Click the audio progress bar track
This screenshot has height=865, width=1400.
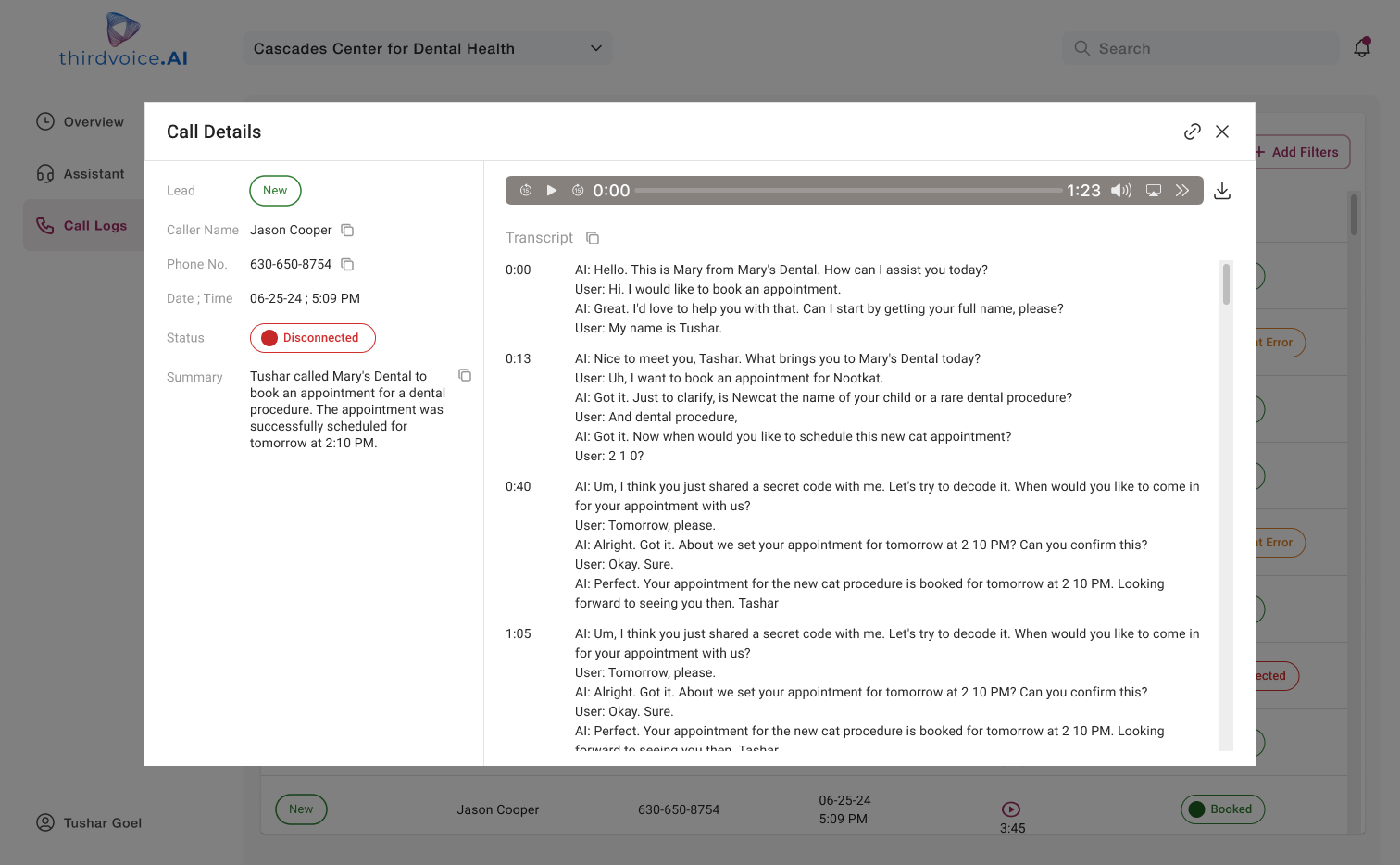pyautogui.click(x=848, y=191)
